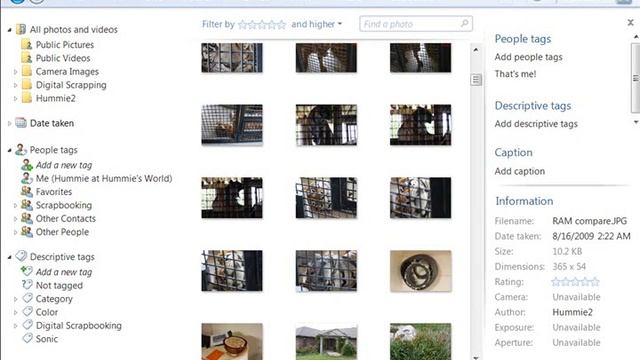Click the RAM compare.JPG filename value

(x=589, y=221)
